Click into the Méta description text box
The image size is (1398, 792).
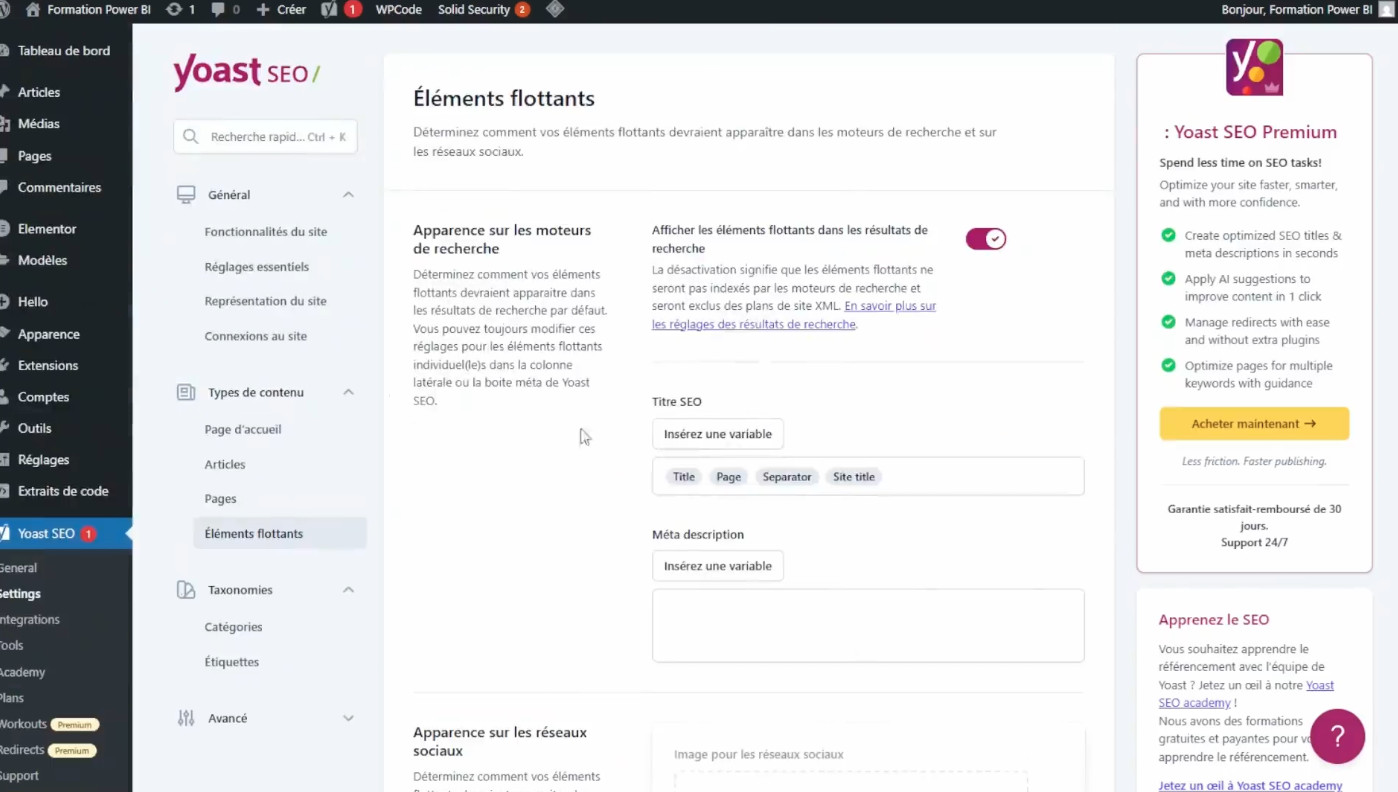pyautogui.click(x=868, y=626)
